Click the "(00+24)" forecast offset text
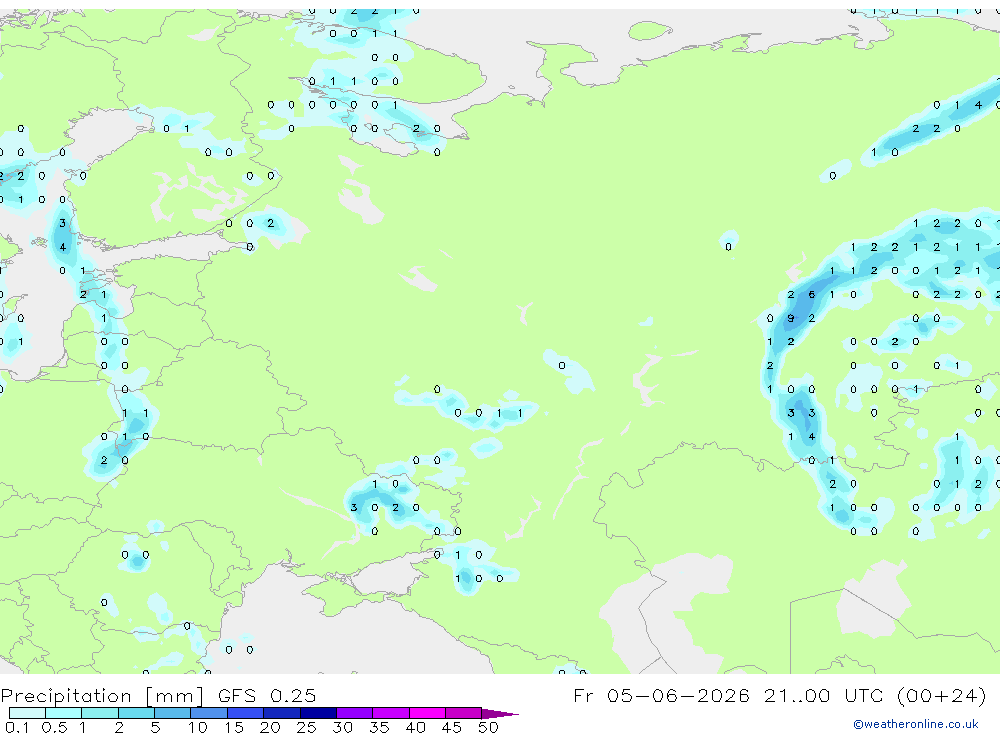 [941, 695]
